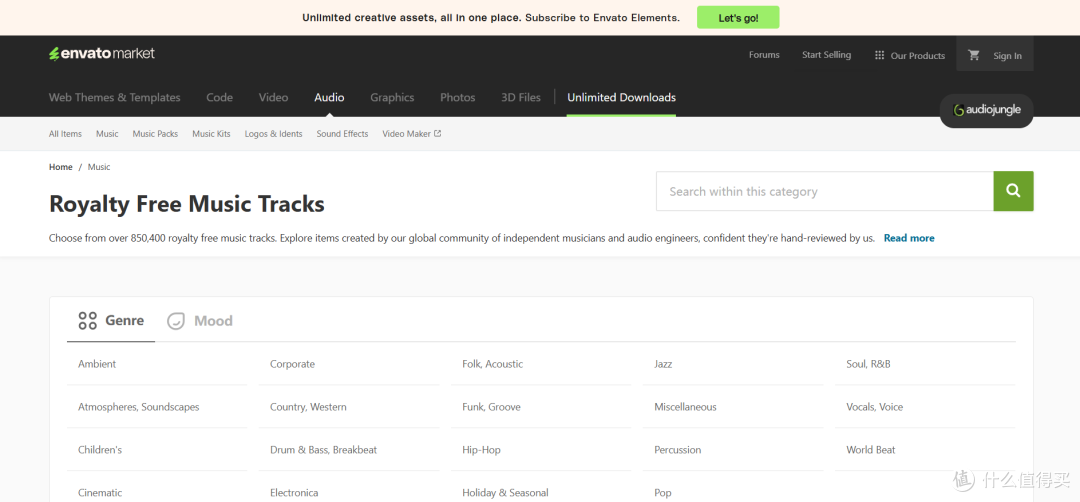
Task: Choose the Miscellaneous genre
Action: (x=685, y=407)
